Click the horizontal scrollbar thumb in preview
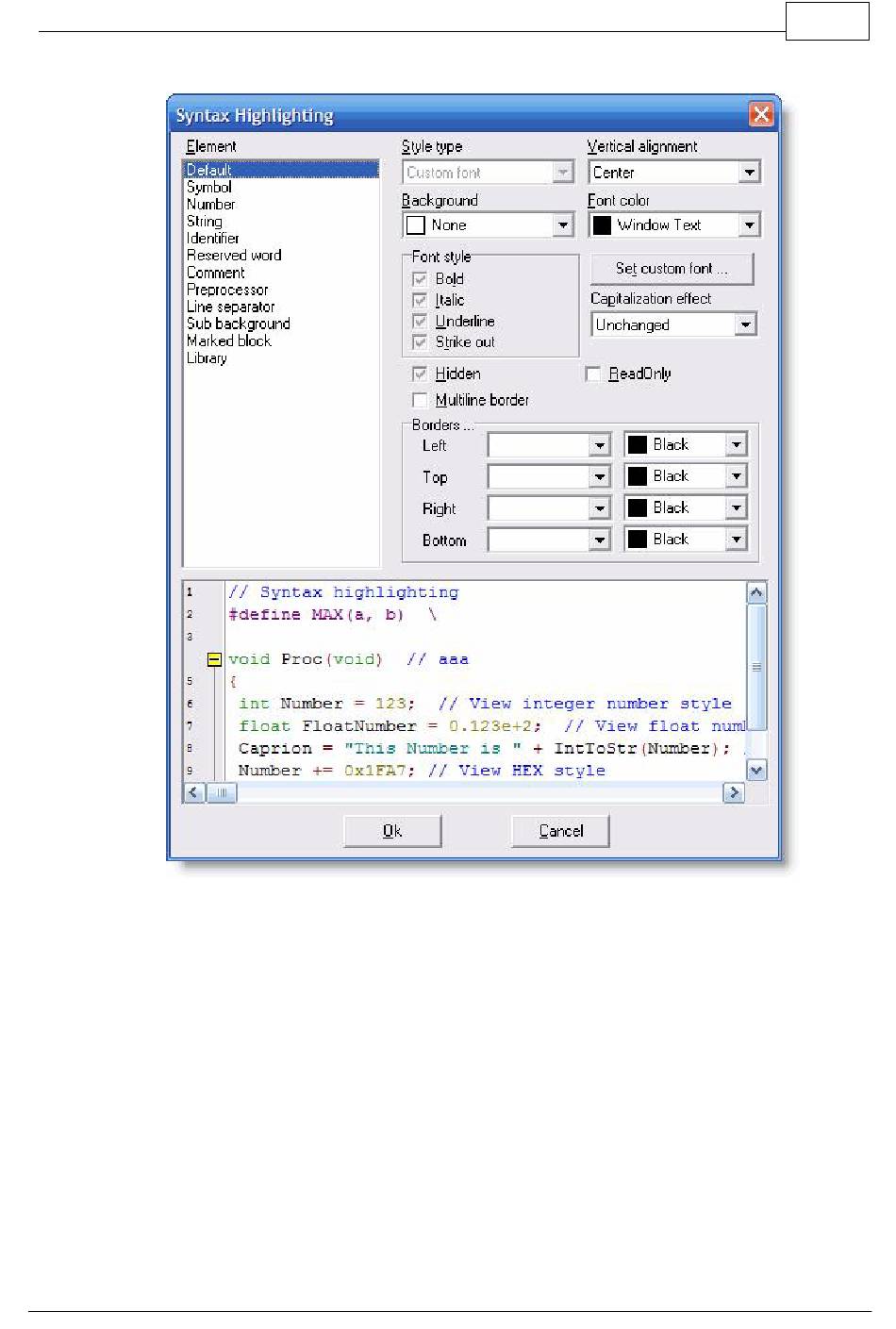896x1329 pixels. 222,793
